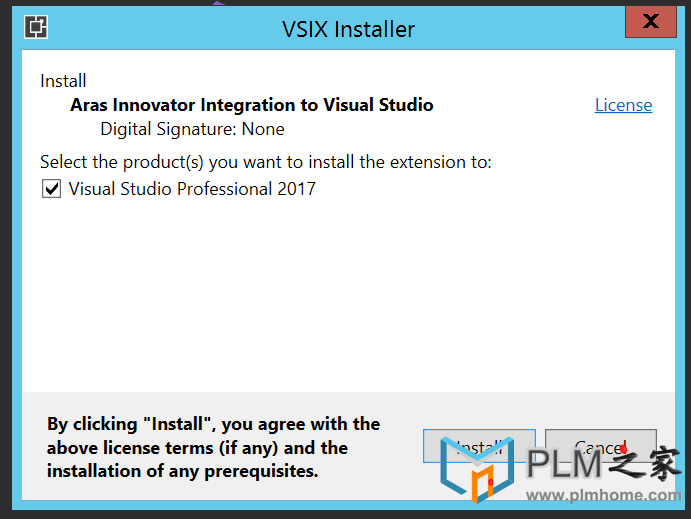
Task: Click the red dot on Cancel button
Action: coord(623,449)
